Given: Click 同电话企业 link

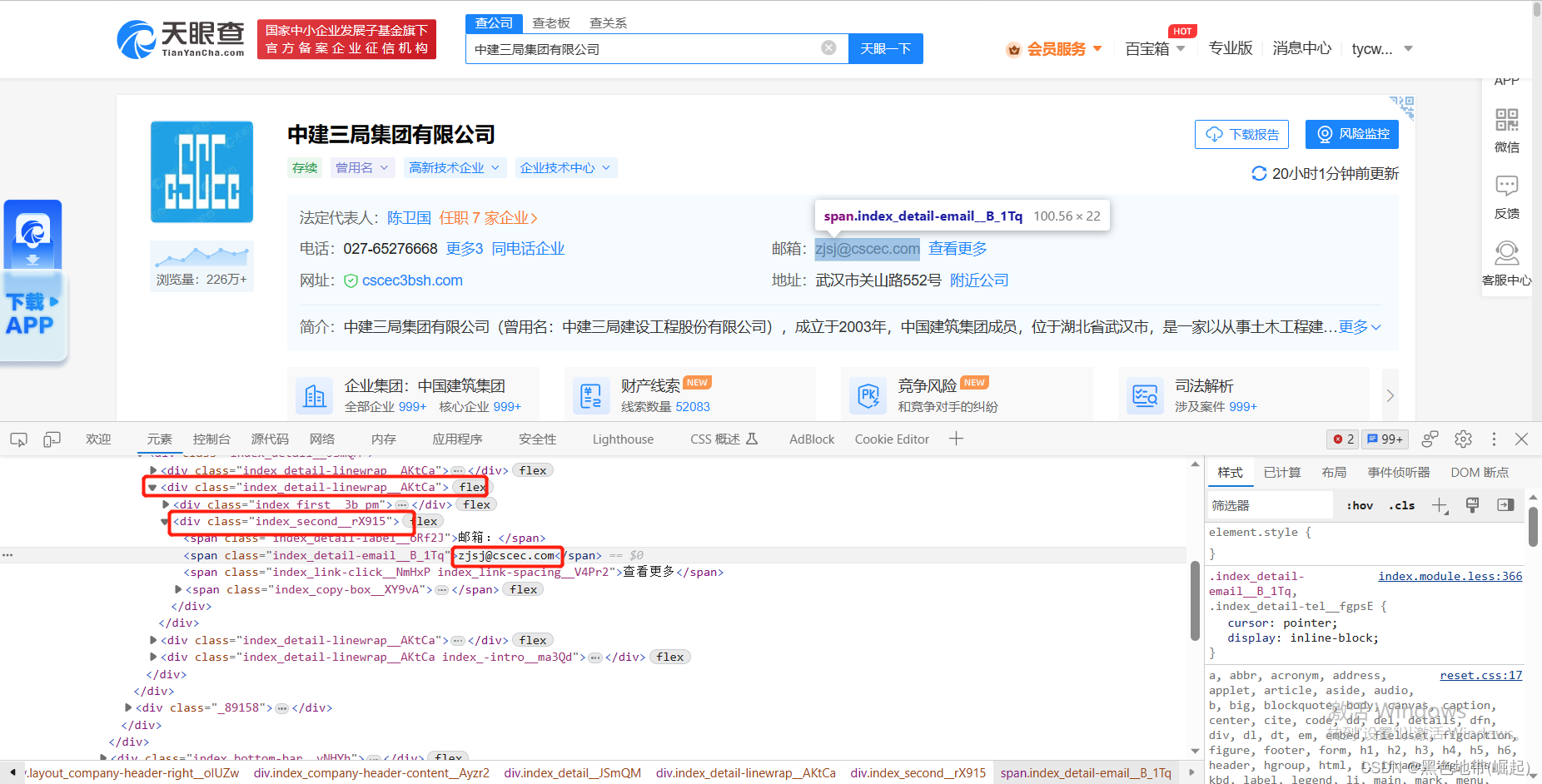Looking at the screenshot, I should point(528,249).
